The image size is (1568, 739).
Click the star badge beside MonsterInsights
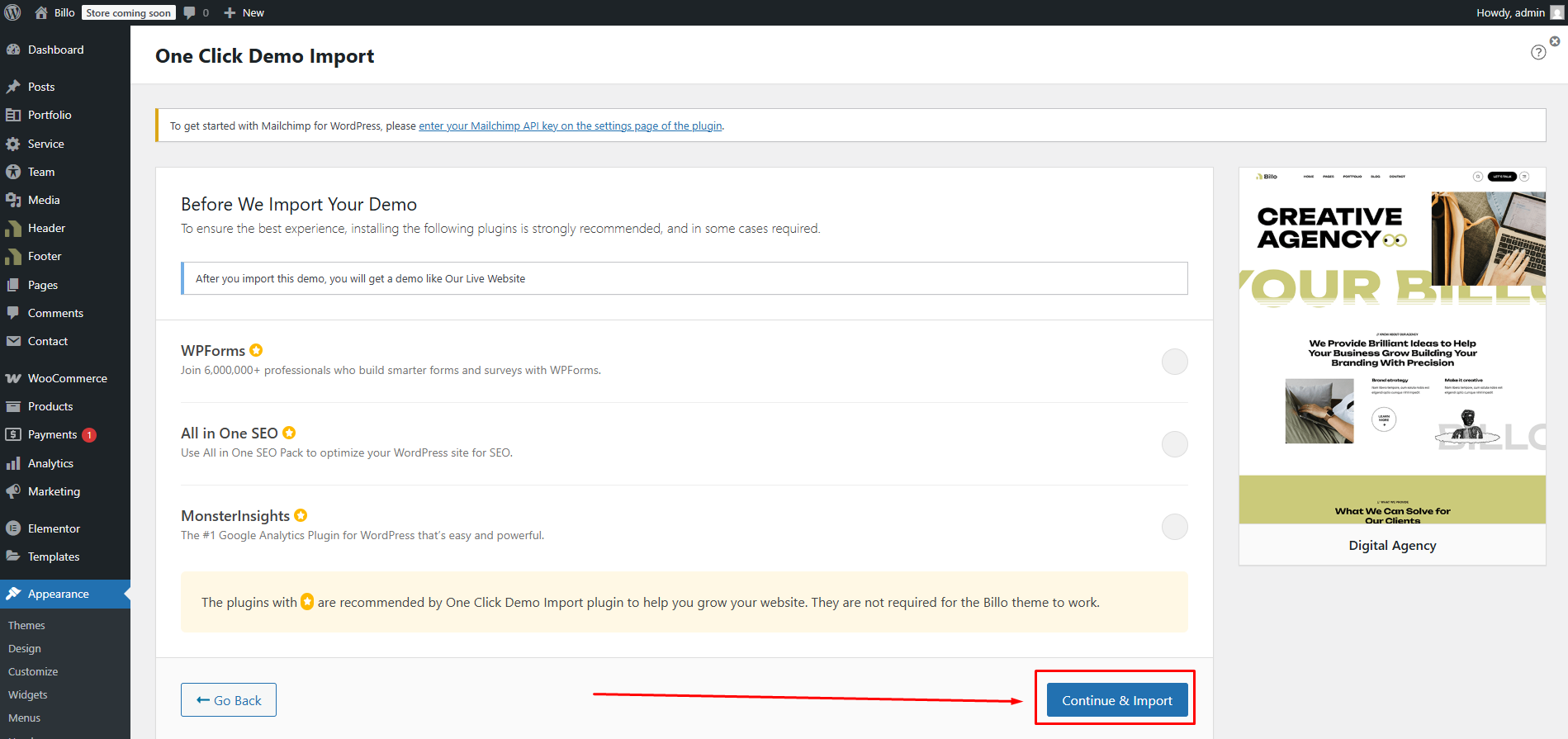(x=301, y=515)
